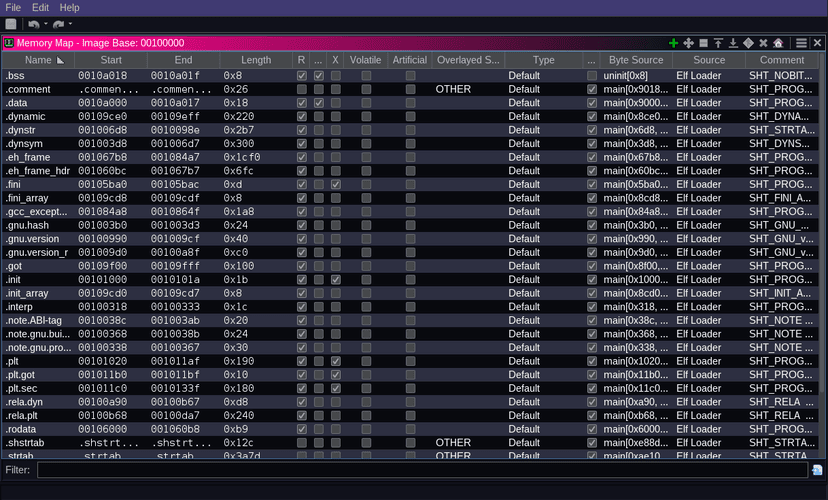Click the Split Block icon
This screenshot has width=828, height=500.
click(703, 43)
